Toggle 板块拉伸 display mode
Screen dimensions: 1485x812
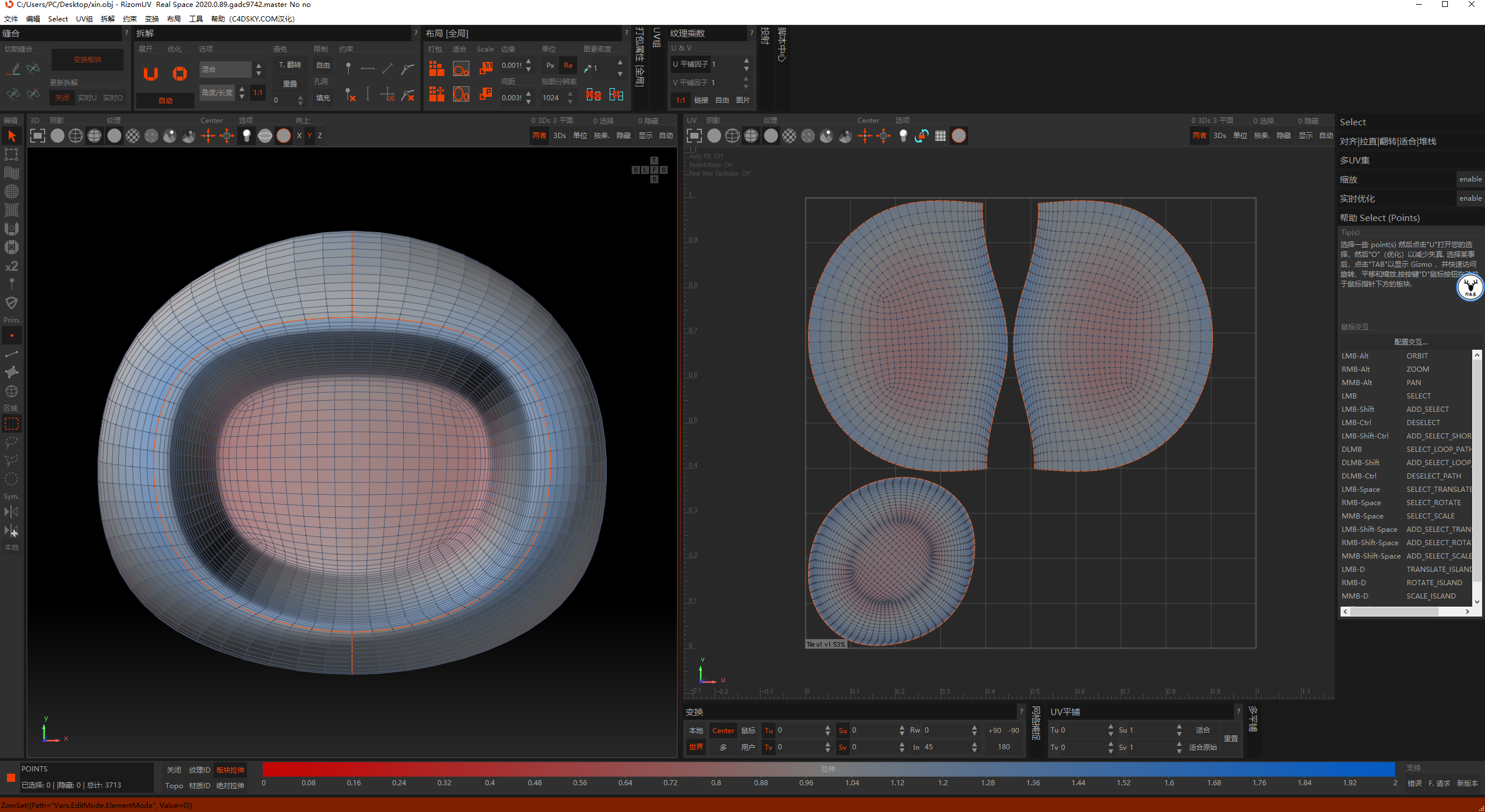tap(230, 770)
